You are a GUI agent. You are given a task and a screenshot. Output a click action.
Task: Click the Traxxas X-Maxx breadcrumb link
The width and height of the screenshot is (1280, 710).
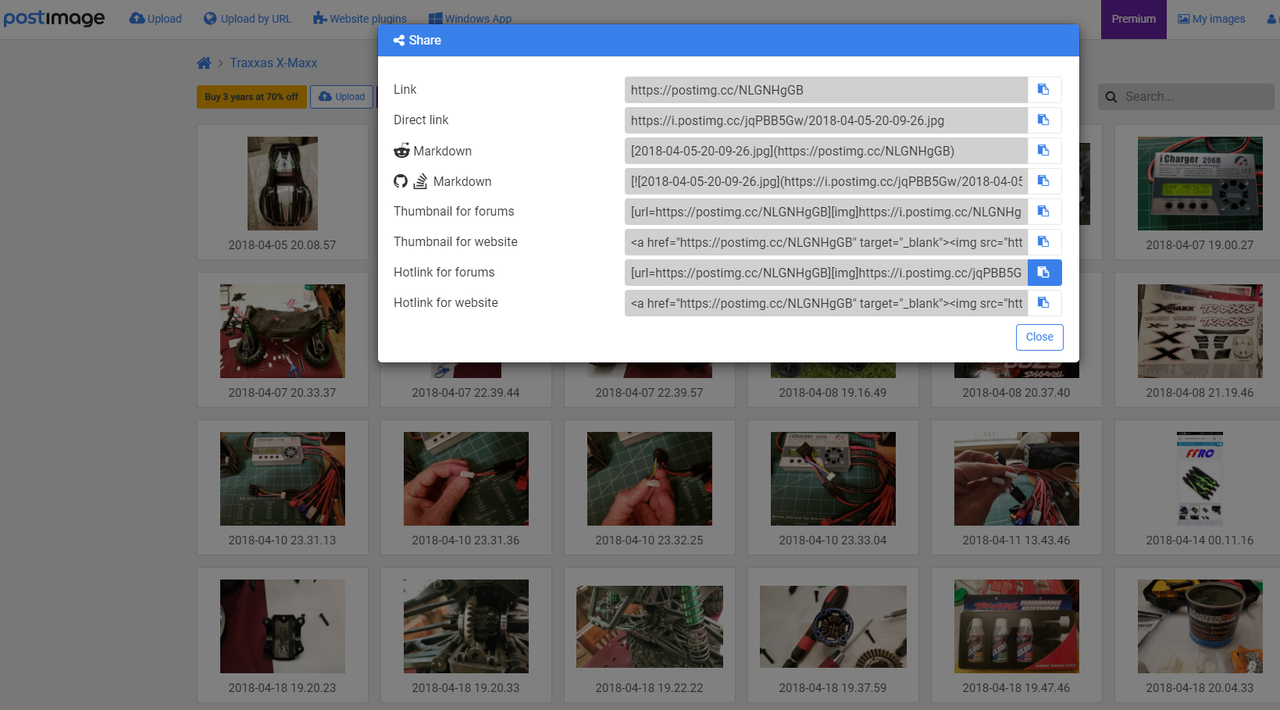click(x=274, y=63)
